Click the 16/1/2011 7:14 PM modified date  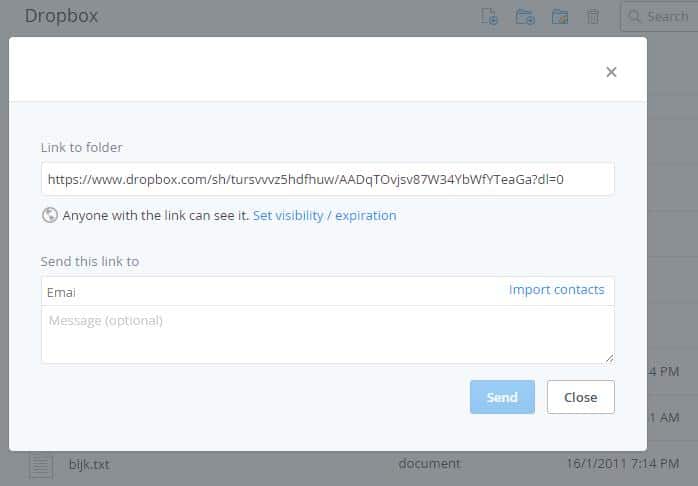pyautogui.click(x=623, y=464)
